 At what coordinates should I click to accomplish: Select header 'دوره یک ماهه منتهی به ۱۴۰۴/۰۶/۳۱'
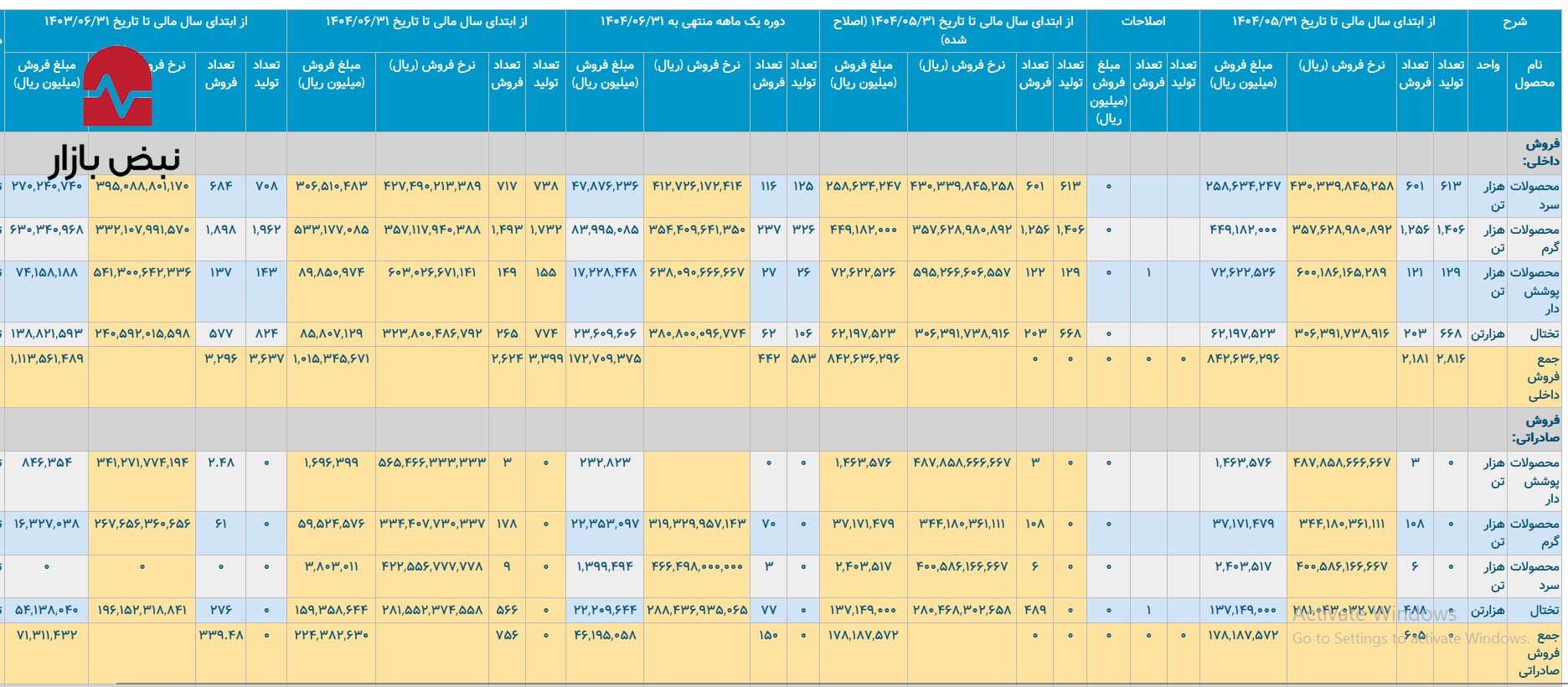(x=692, y=22)
